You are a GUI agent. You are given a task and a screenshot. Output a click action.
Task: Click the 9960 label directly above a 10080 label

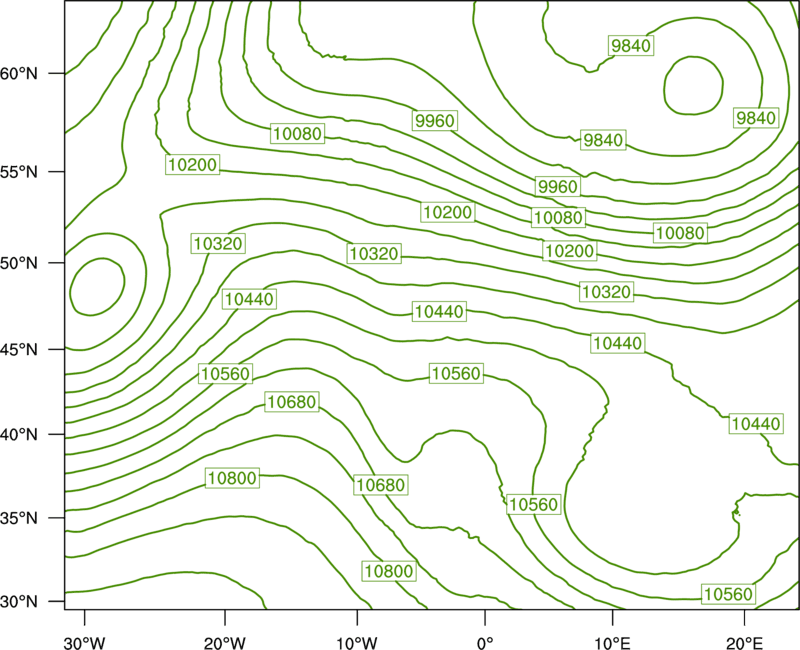(x=558, y=186)
